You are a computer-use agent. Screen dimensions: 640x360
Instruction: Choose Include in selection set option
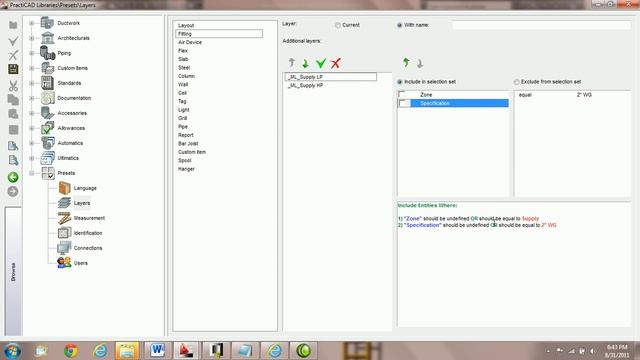(400, 82)
